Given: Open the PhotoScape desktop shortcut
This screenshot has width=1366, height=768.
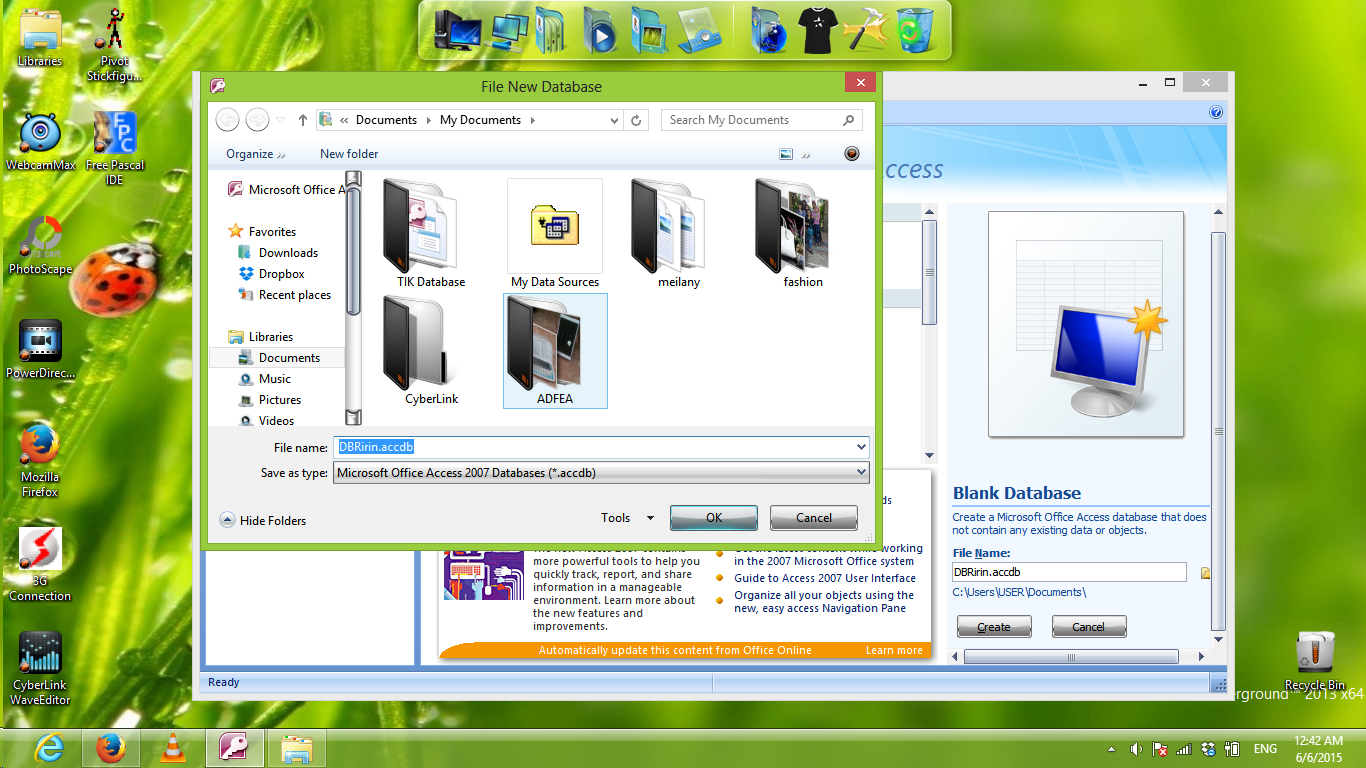Looking at the screenshot, I should (x=41, y=245).
